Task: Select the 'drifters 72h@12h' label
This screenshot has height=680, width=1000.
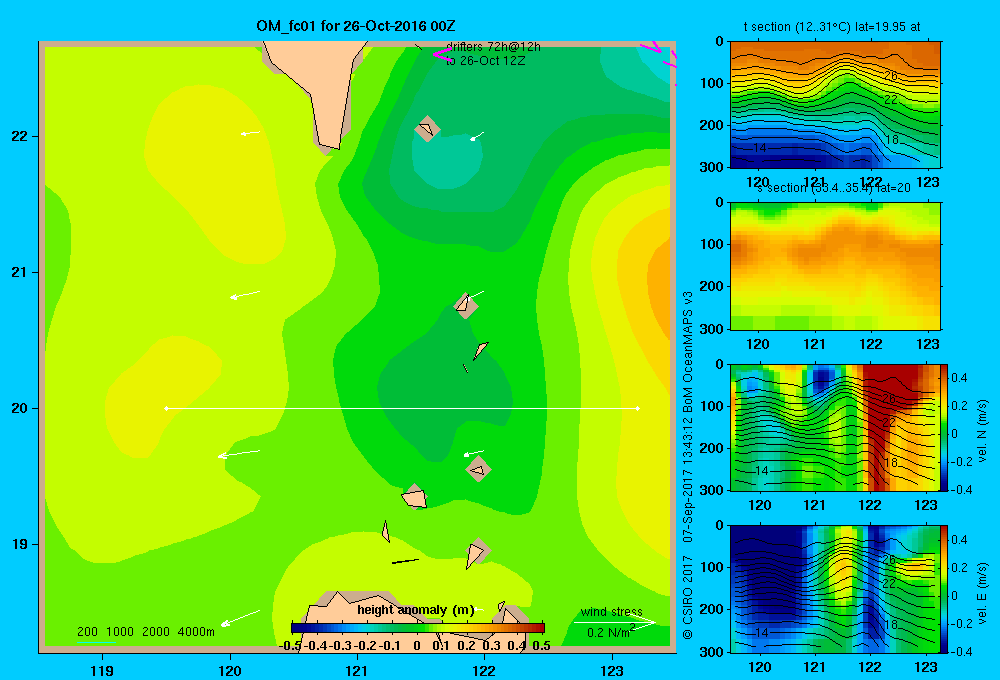Action: (x=493, y=47)
